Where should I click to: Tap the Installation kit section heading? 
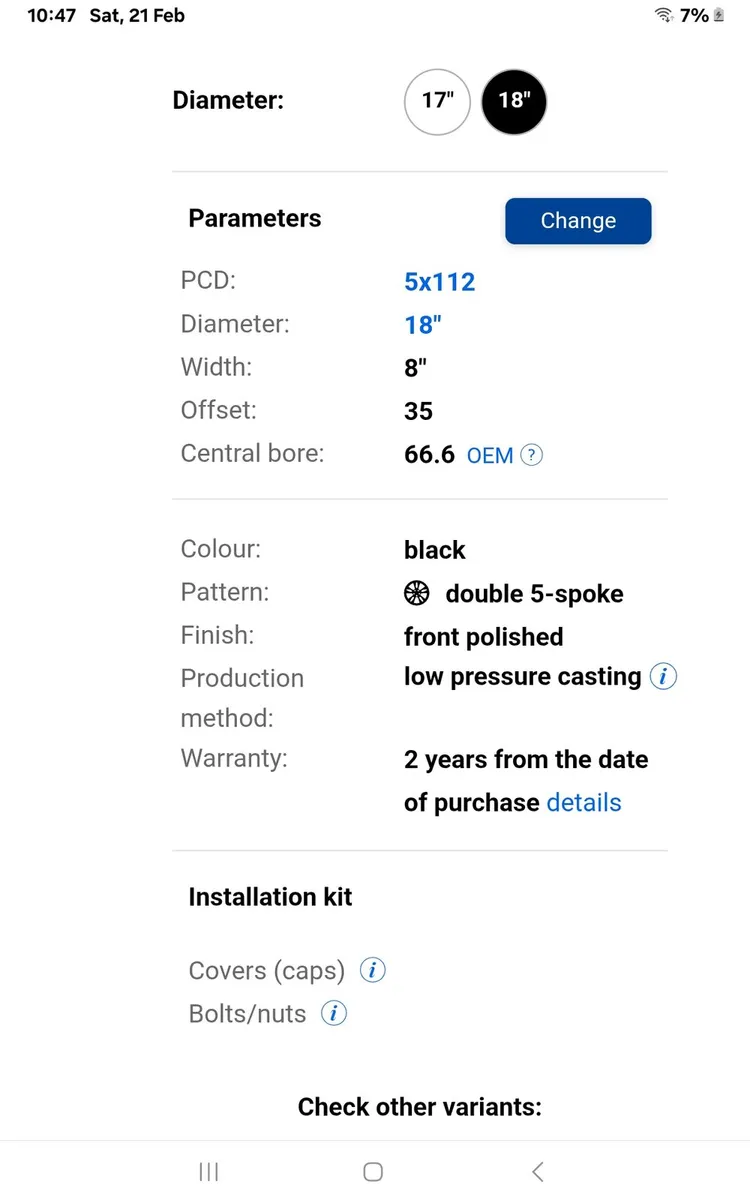point(270,897)
